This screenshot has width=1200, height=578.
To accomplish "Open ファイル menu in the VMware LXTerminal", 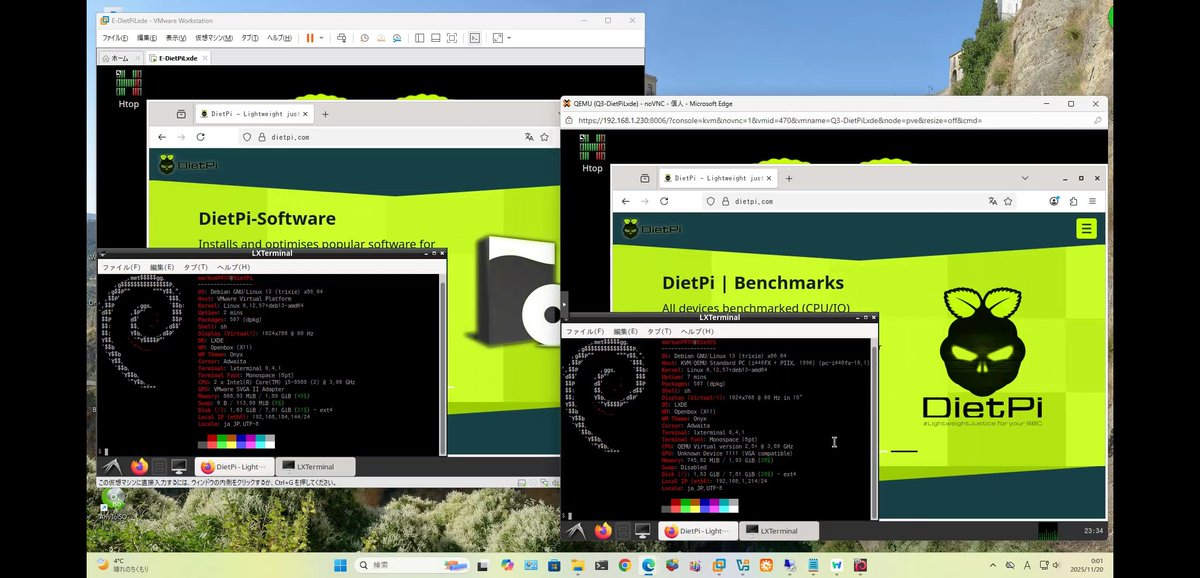I will coord(121,267).
